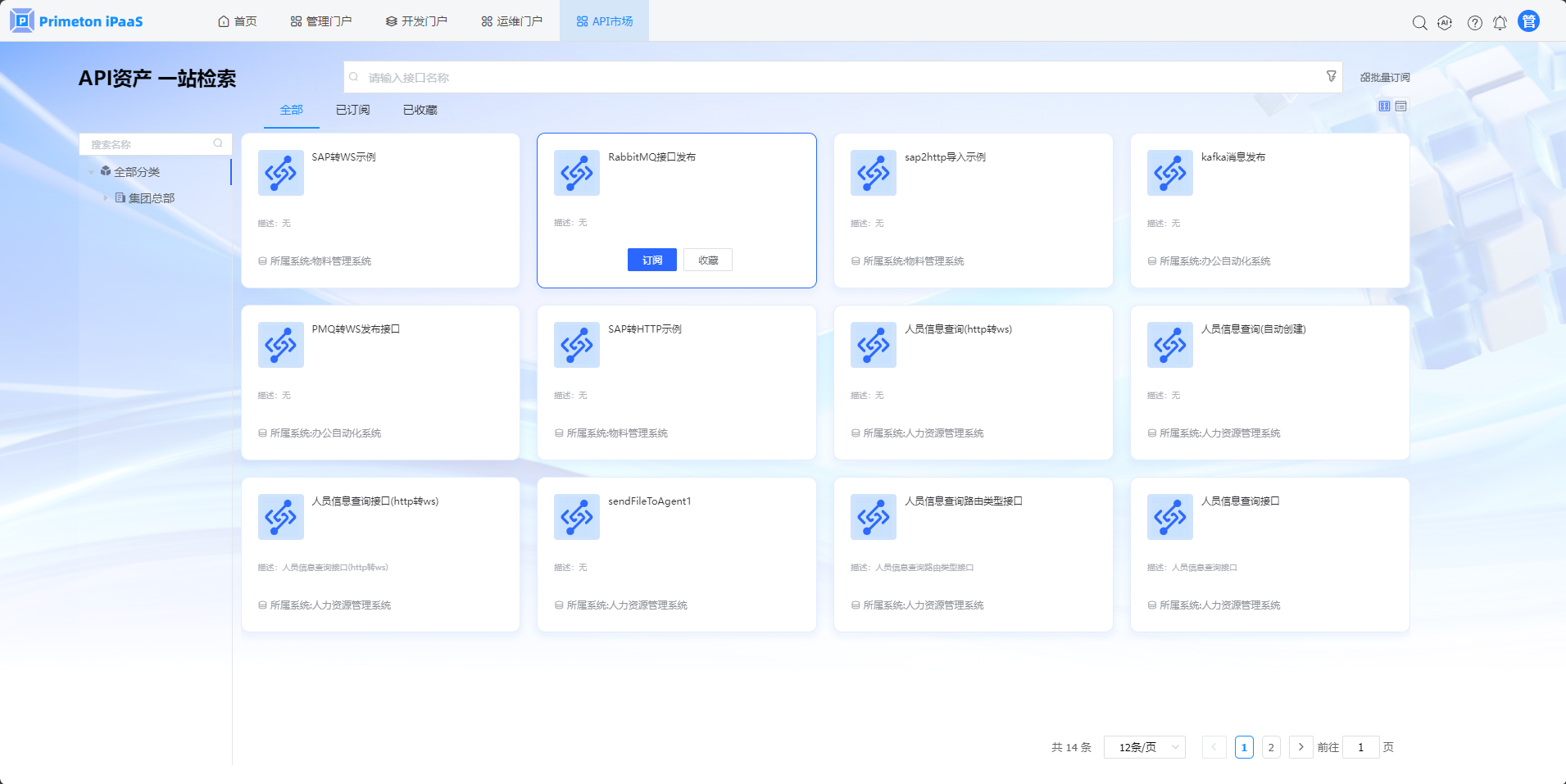The height and width of the screenshot is (784, 1566).
Task: Click the filter funnel icon in search box
Action: pyautogui.click(x=1331, y=76)
